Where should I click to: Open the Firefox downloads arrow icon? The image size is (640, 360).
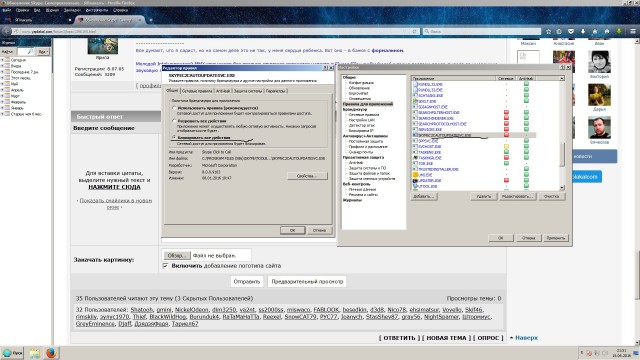(583, 31)
